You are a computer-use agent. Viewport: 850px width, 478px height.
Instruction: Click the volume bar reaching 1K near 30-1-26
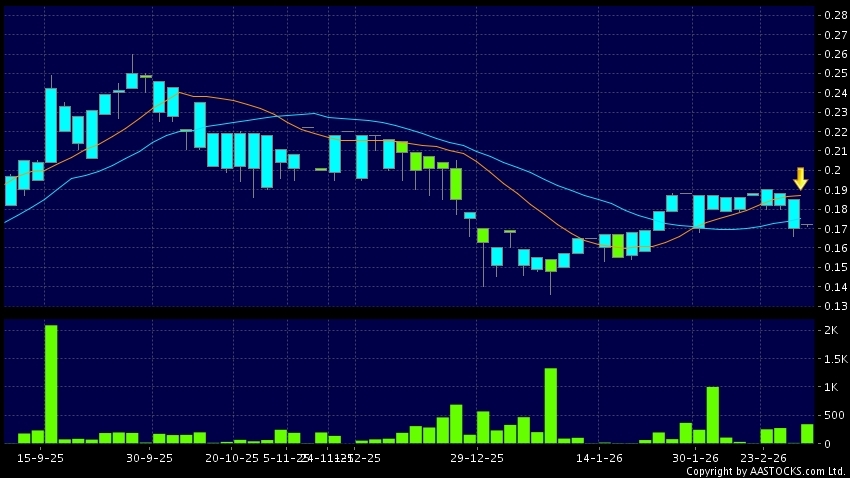713,415
